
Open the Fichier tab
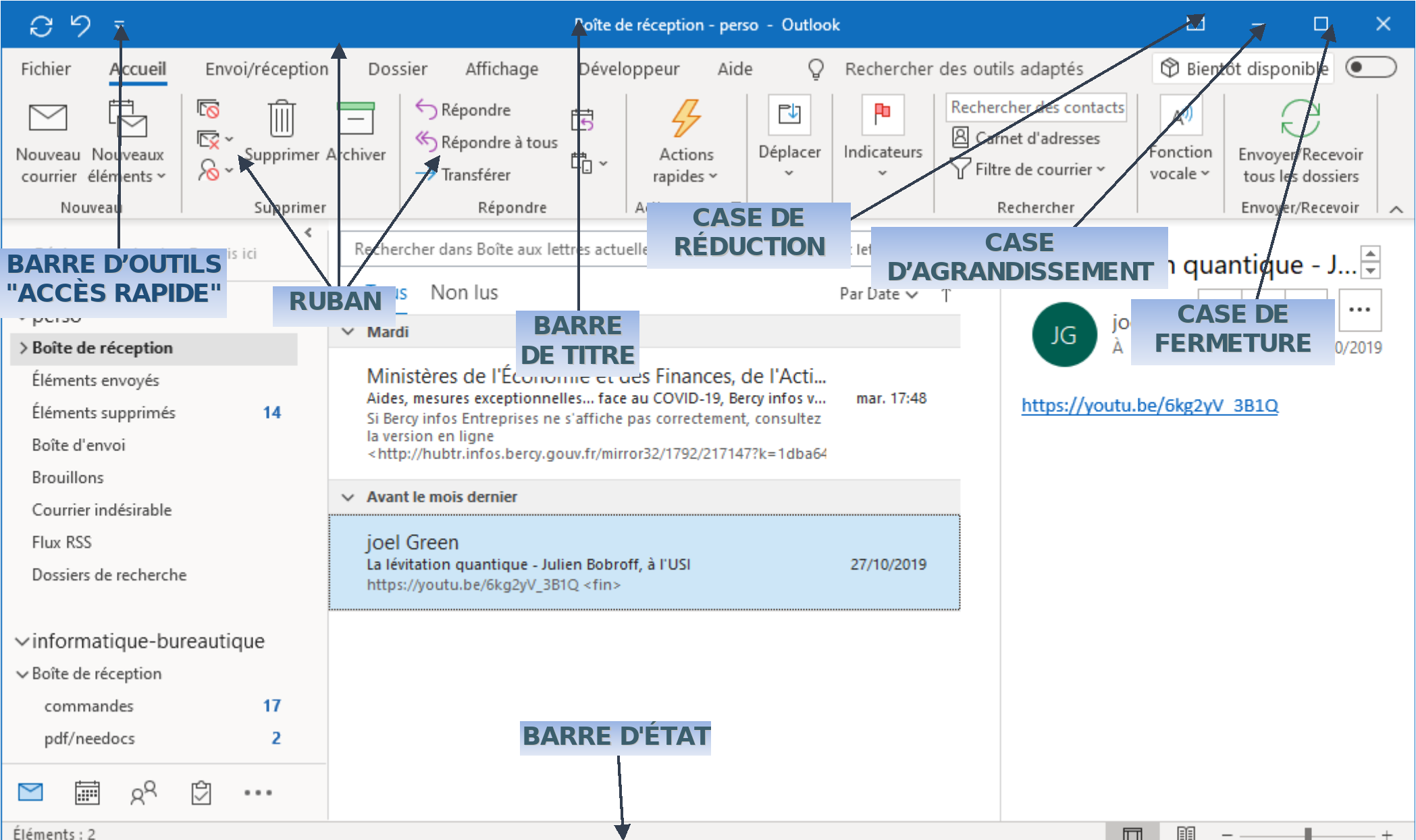[x=46, y=69]
